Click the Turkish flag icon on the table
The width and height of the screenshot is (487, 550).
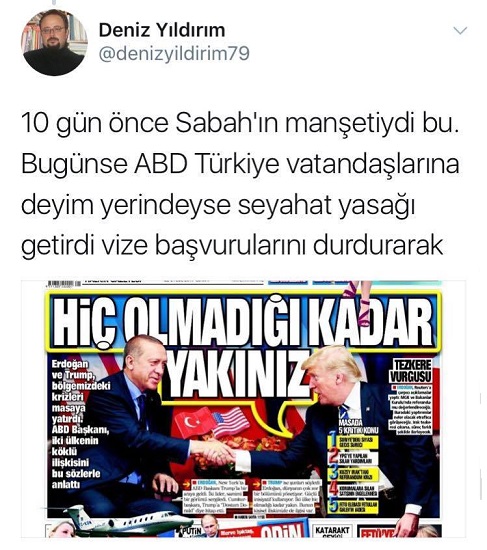192,422
